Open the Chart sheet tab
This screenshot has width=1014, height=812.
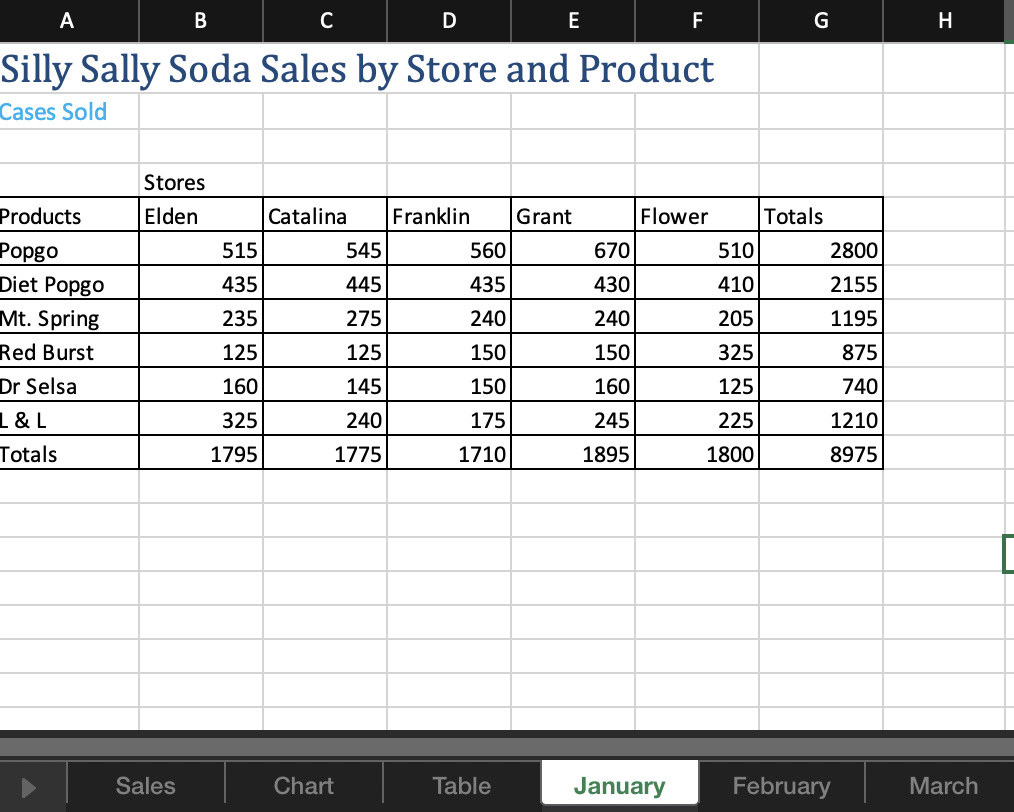pos(303,785)
